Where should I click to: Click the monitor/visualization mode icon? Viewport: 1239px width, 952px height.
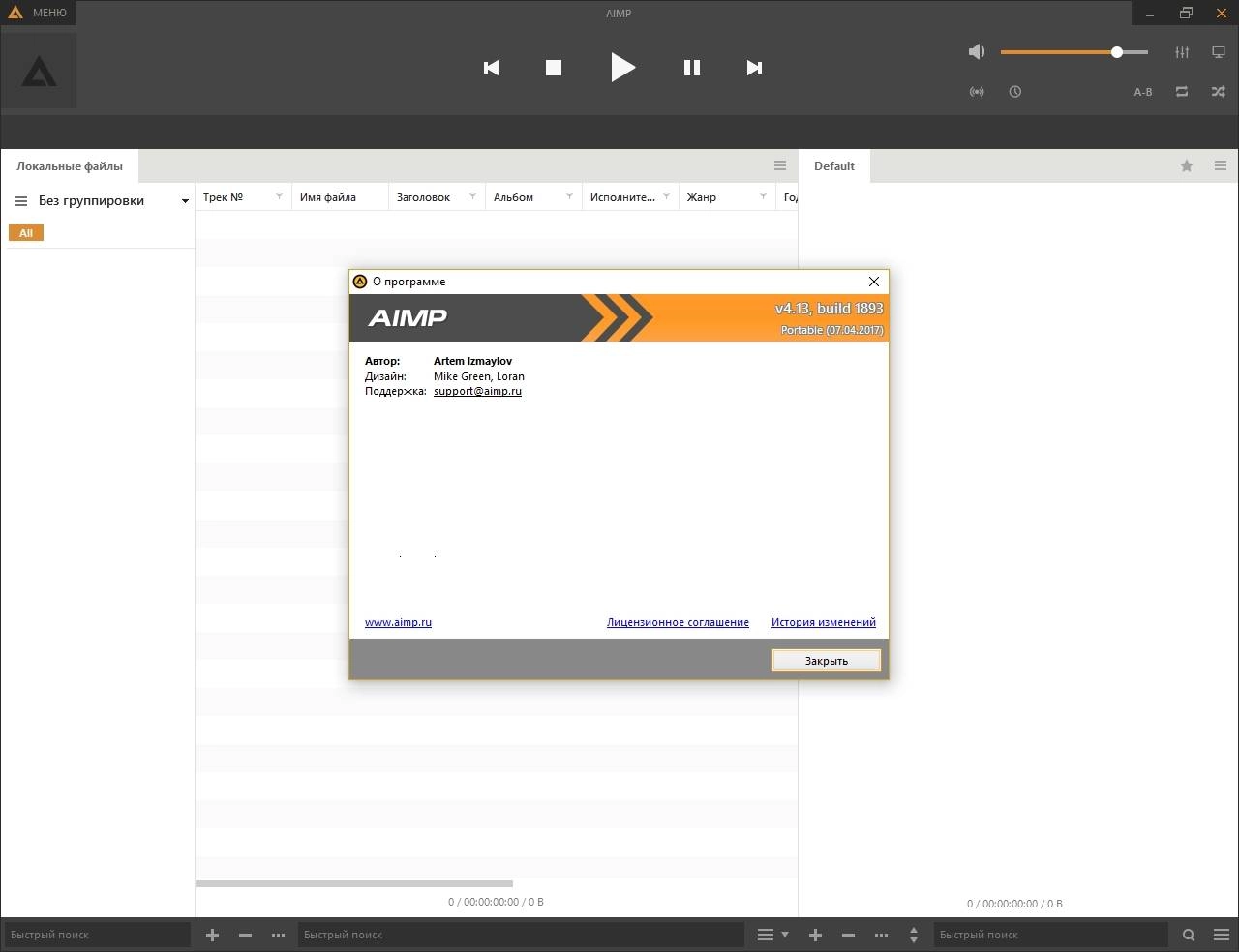[x=1219, y=52]
